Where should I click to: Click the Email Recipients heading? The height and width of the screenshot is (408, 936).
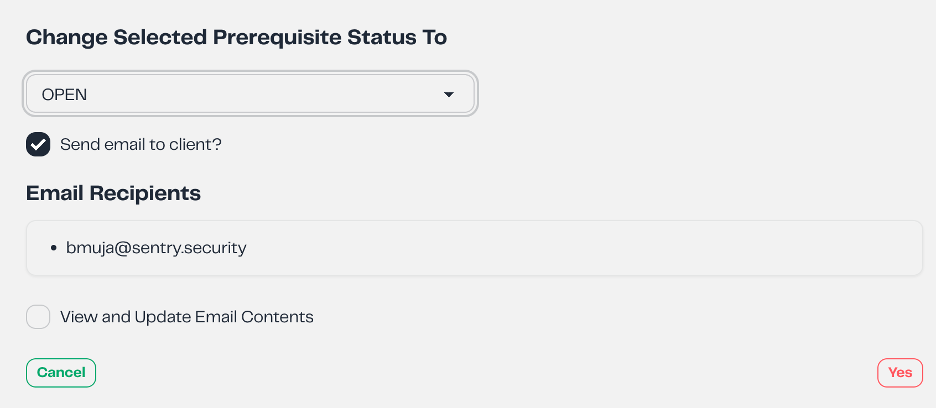coord(113,193)
